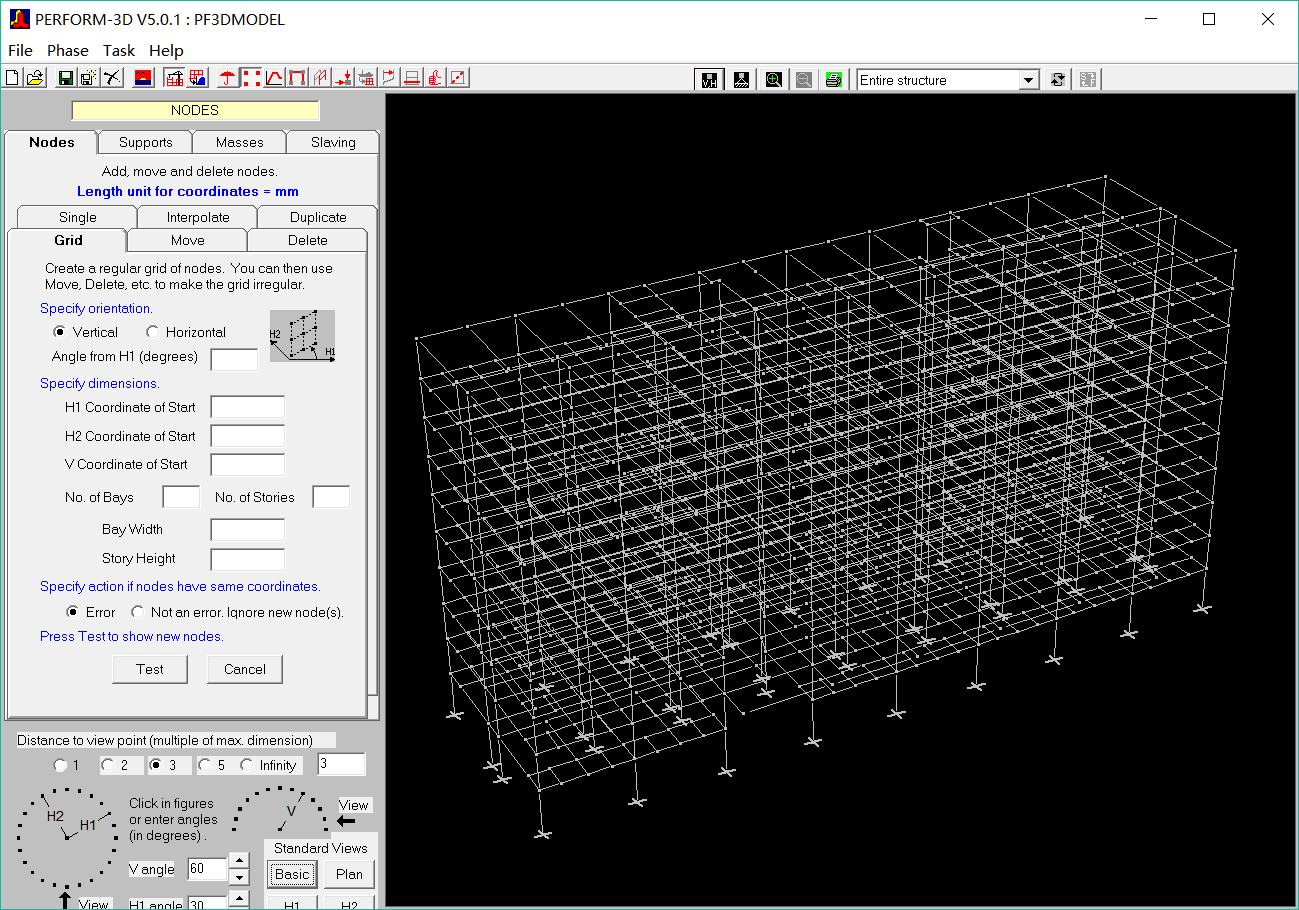Select Horizontal grid orientation
Image resolution: width=1299 pixels, height=910 pixels.
click(152, 332)
